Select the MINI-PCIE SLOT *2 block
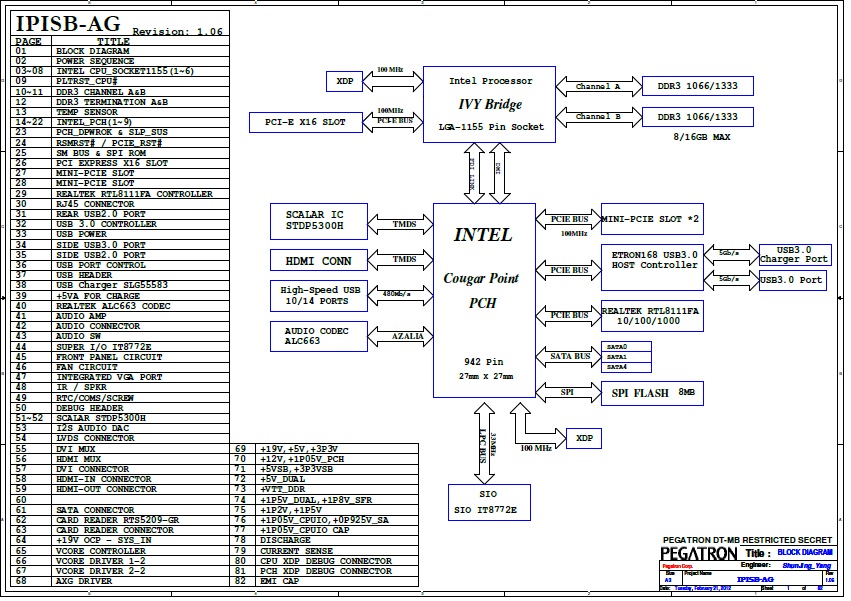 click(652, 219)
